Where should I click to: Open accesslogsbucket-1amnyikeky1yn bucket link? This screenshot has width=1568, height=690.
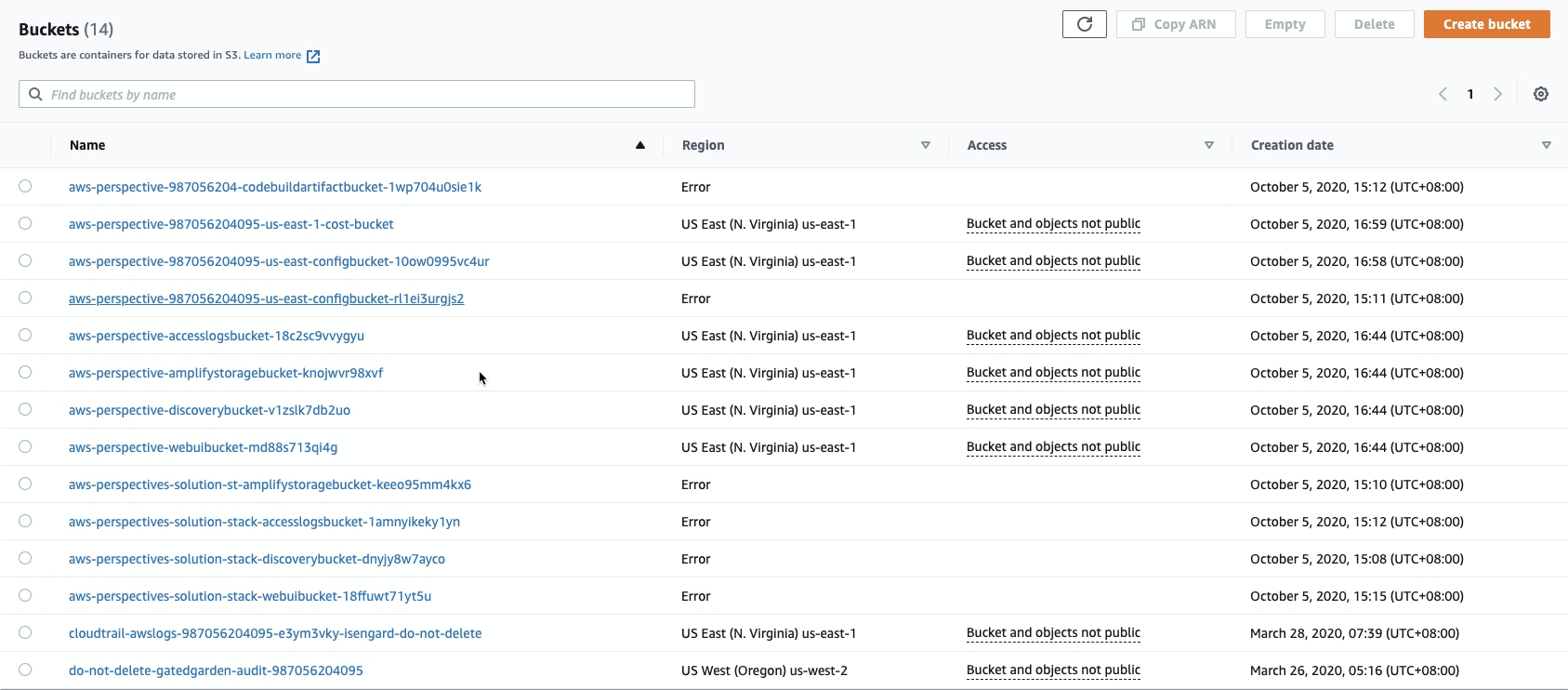264,522
